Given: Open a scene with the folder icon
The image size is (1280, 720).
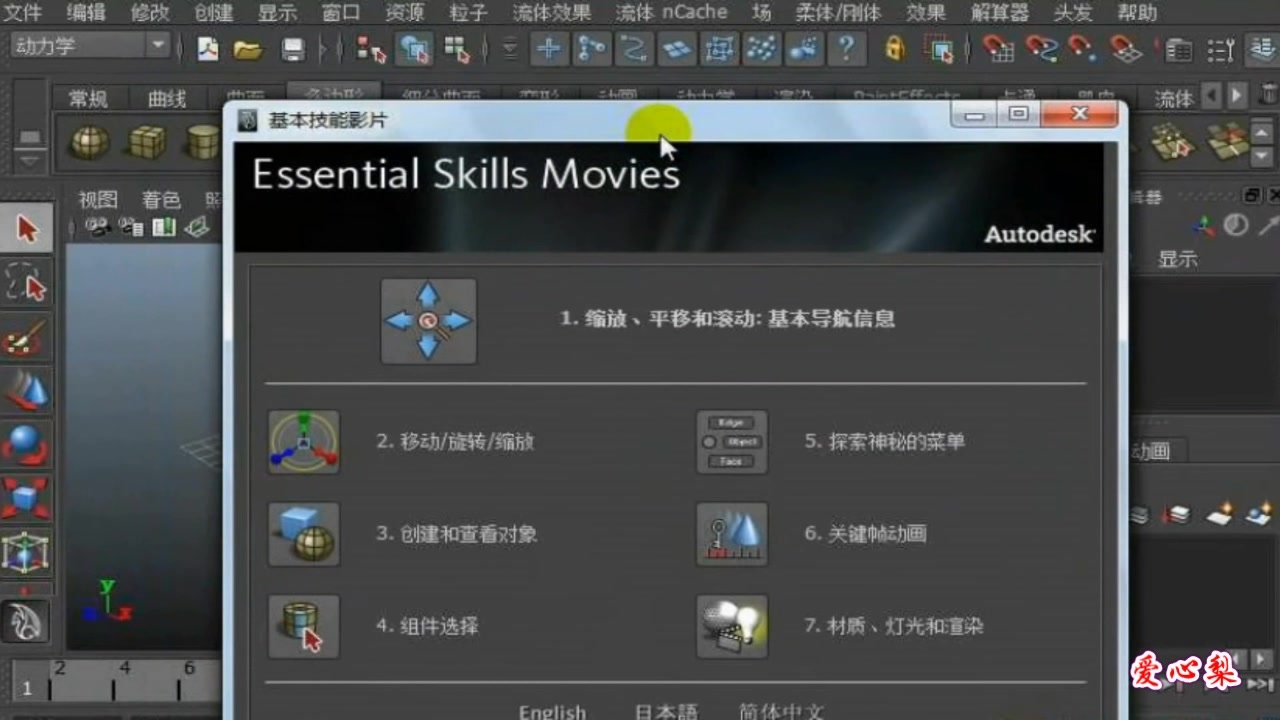Looking at the screenshot, I should 248,49.
